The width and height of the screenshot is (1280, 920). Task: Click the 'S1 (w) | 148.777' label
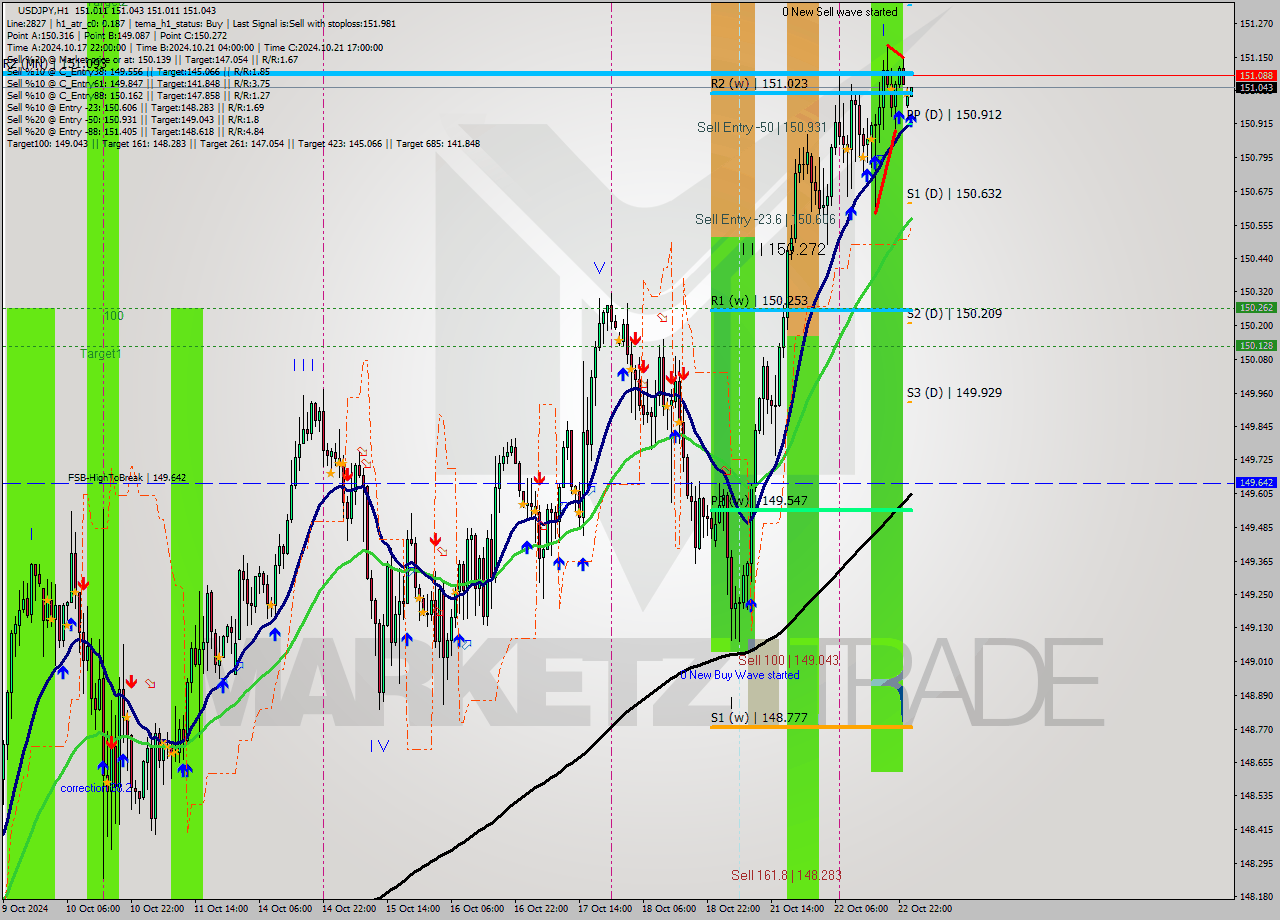click(x=759, y=718)
